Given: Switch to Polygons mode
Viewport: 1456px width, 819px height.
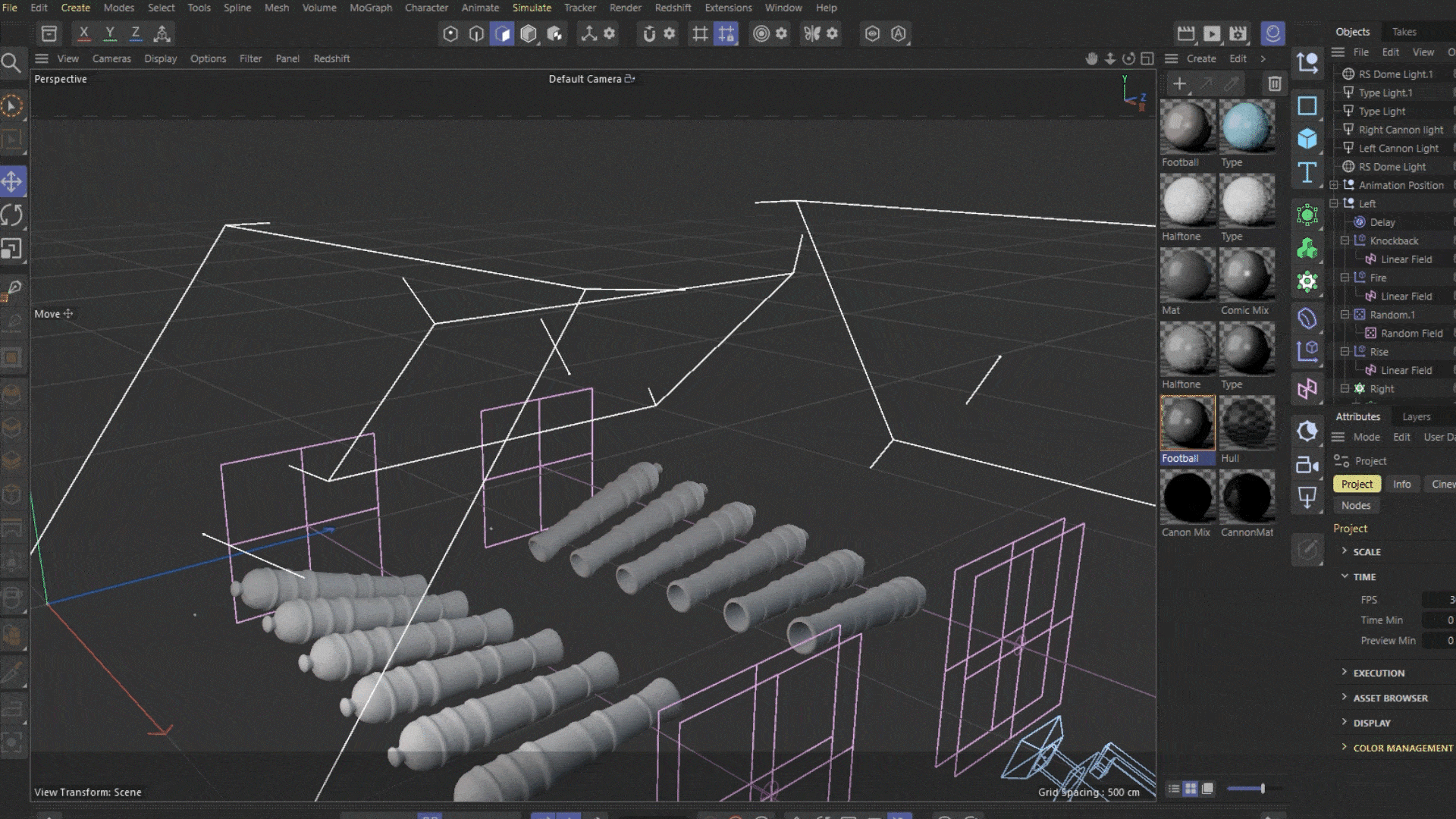Looking at the screenshot, I should pos(502,33).
